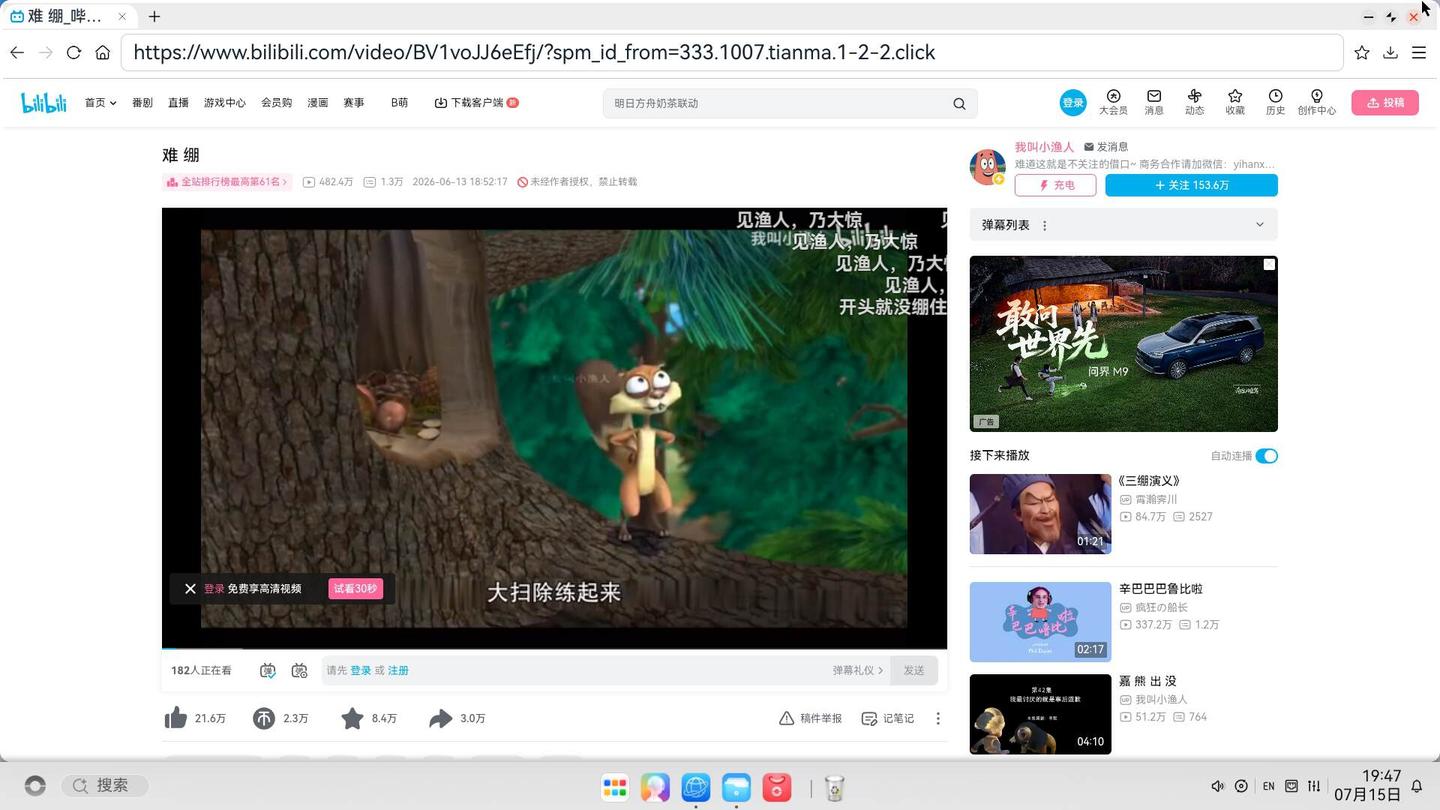The image size is (1440, 810).
Task: Open the 全站排行榜最高第61名 ranking tag
Action: [x=227, y=182]
